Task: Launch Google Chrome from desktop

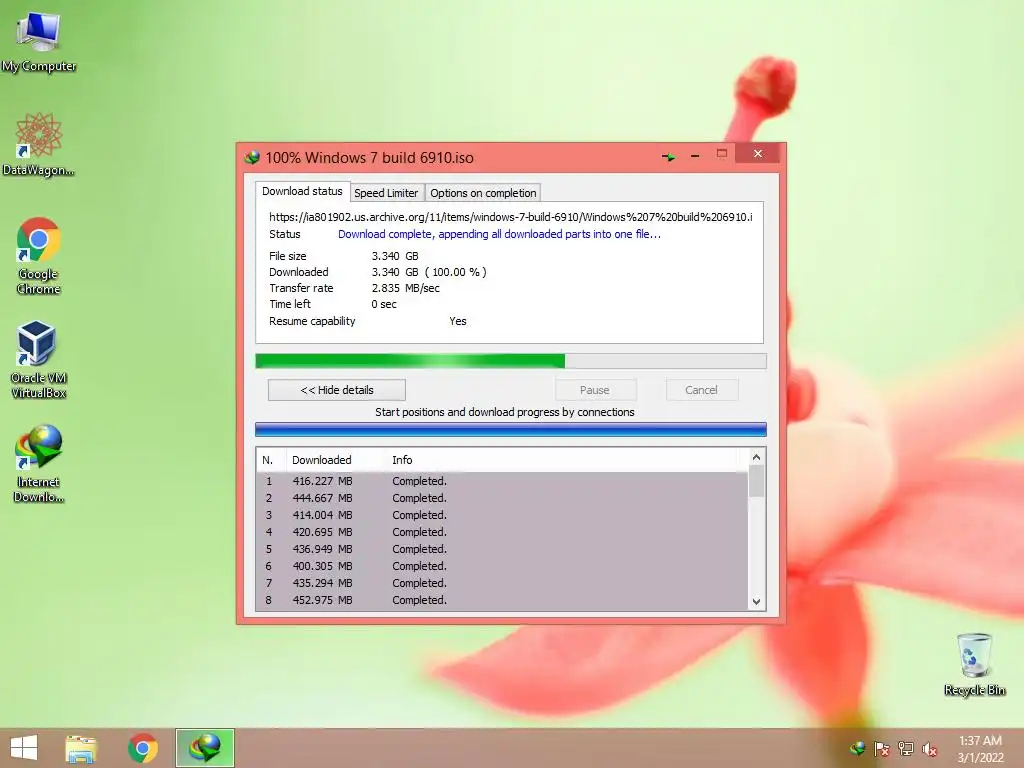Action: coord(39,256)
